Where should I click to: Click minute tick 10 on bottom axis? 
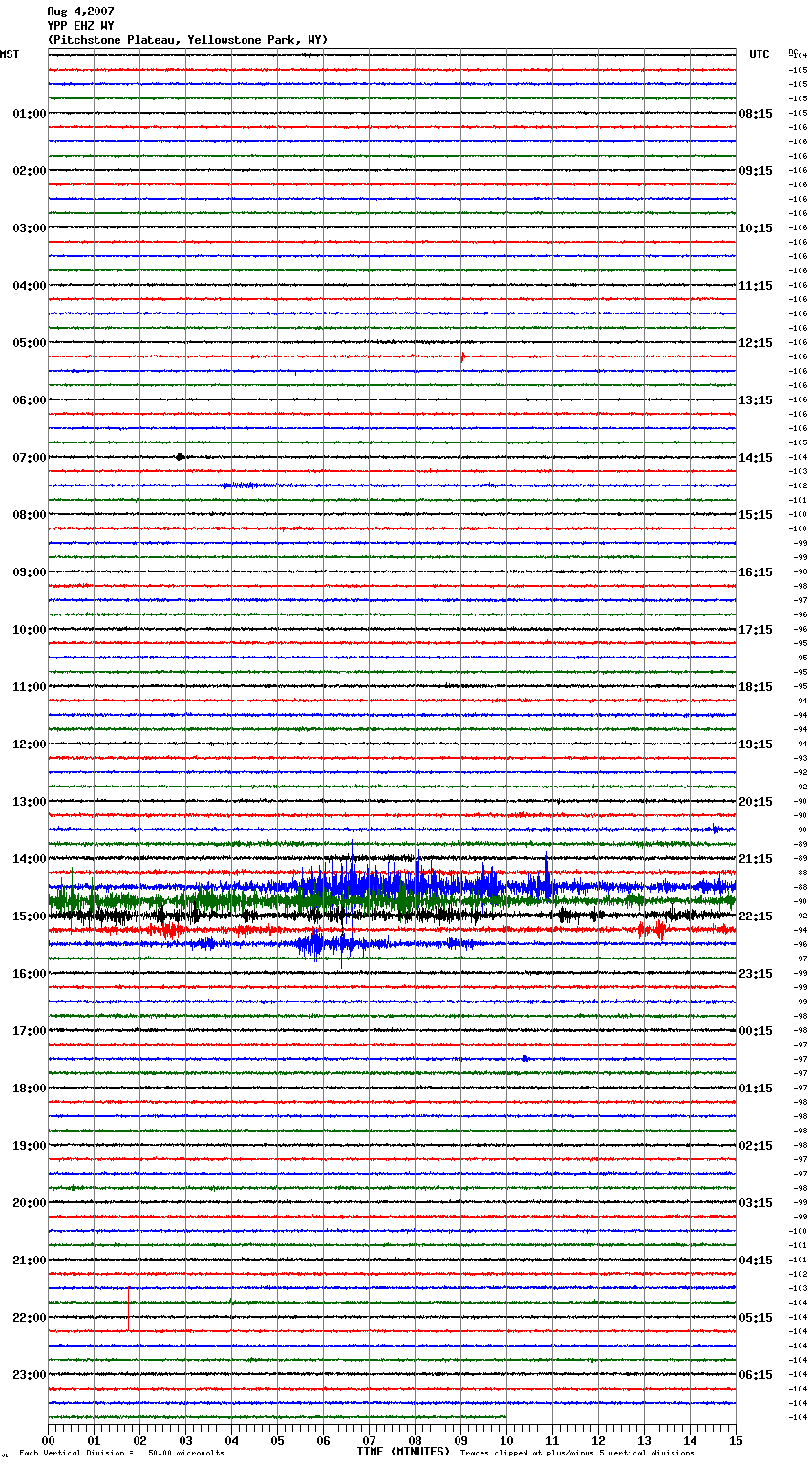click(x=506, y=1440)
